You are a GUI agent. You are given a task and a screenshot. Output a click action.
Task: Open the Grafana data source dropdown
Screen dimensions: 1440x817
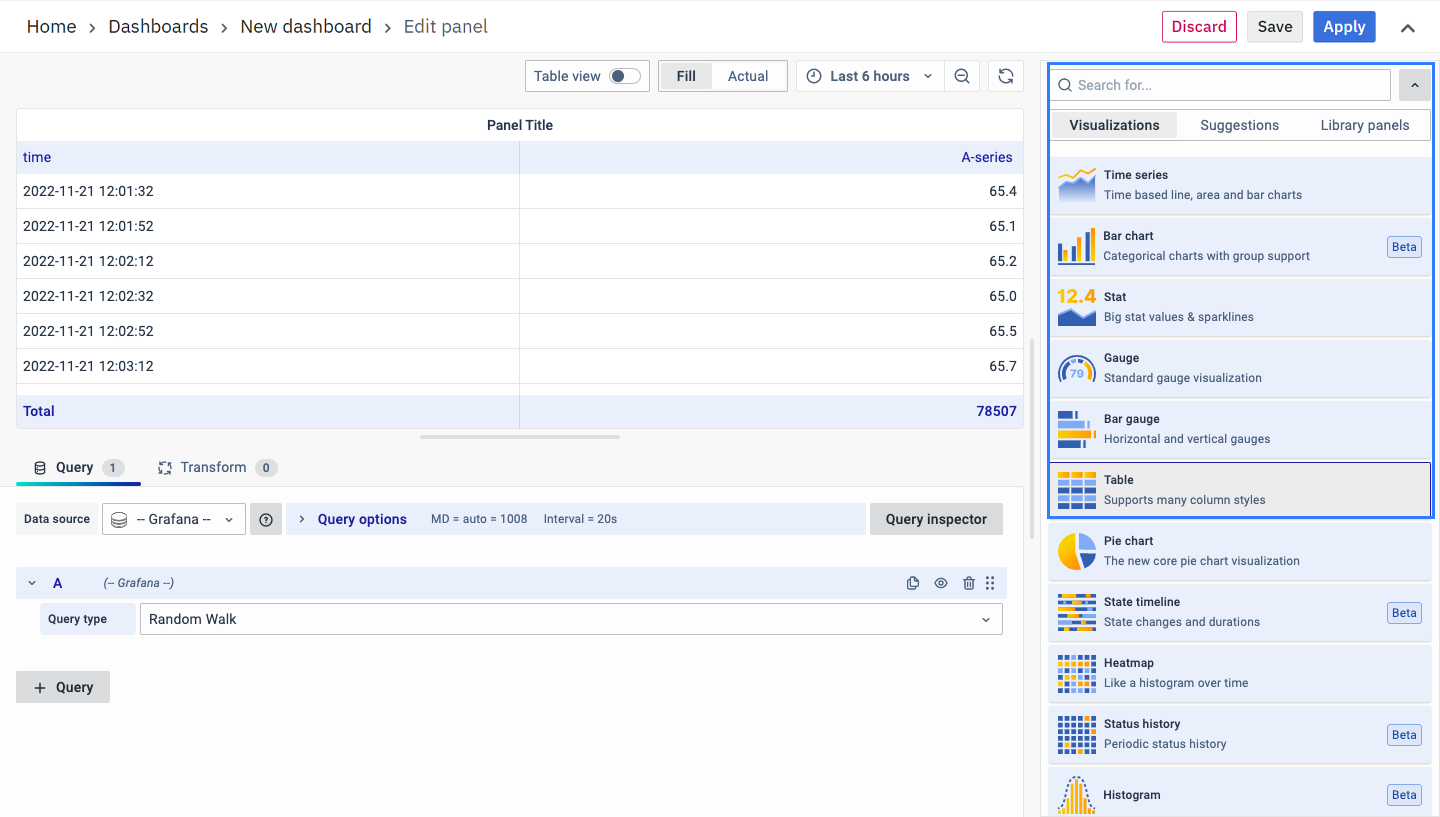click(x=174, y=519)
